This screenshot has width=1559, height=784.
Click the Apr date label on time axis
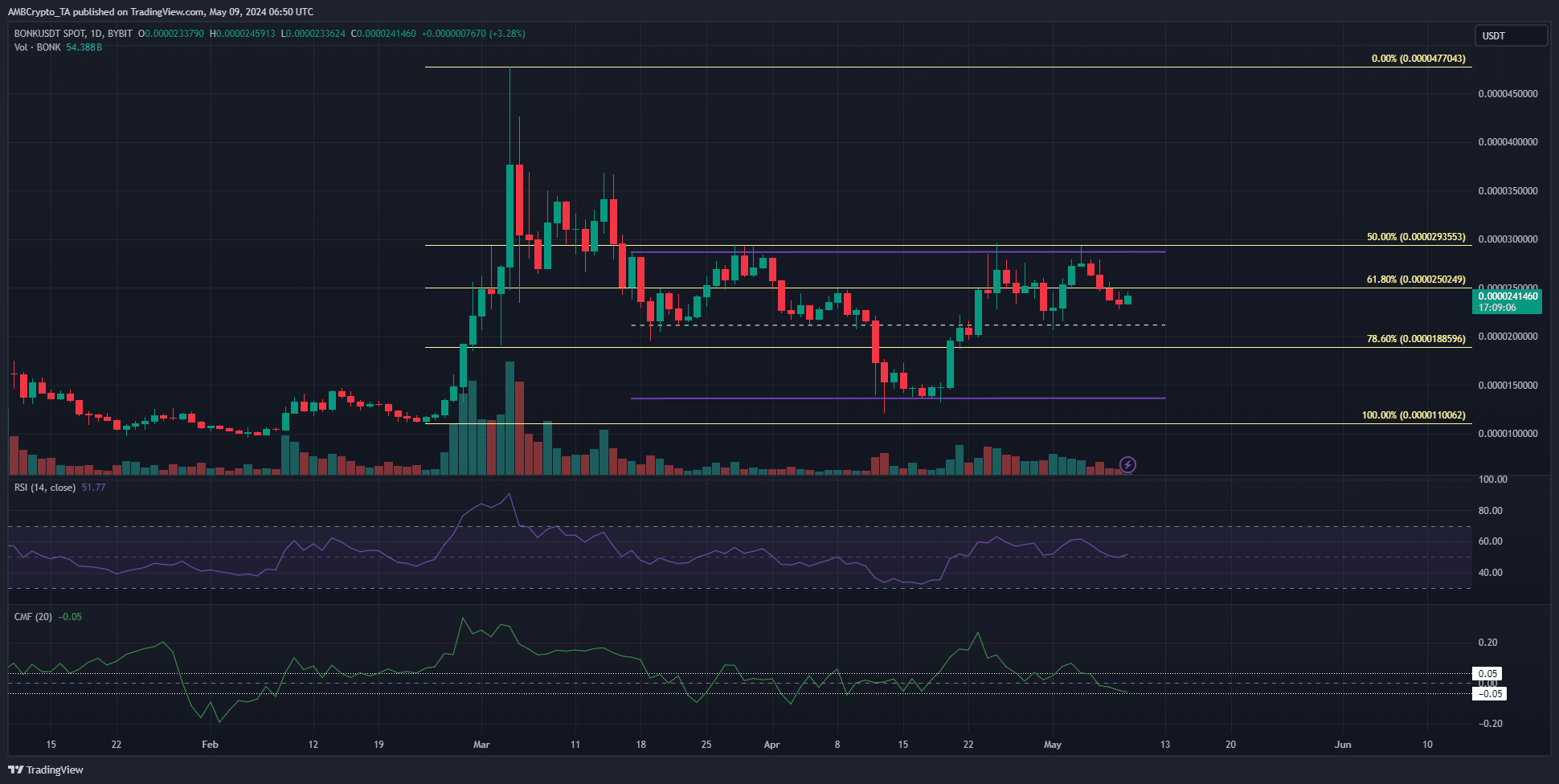click(771, 745)
